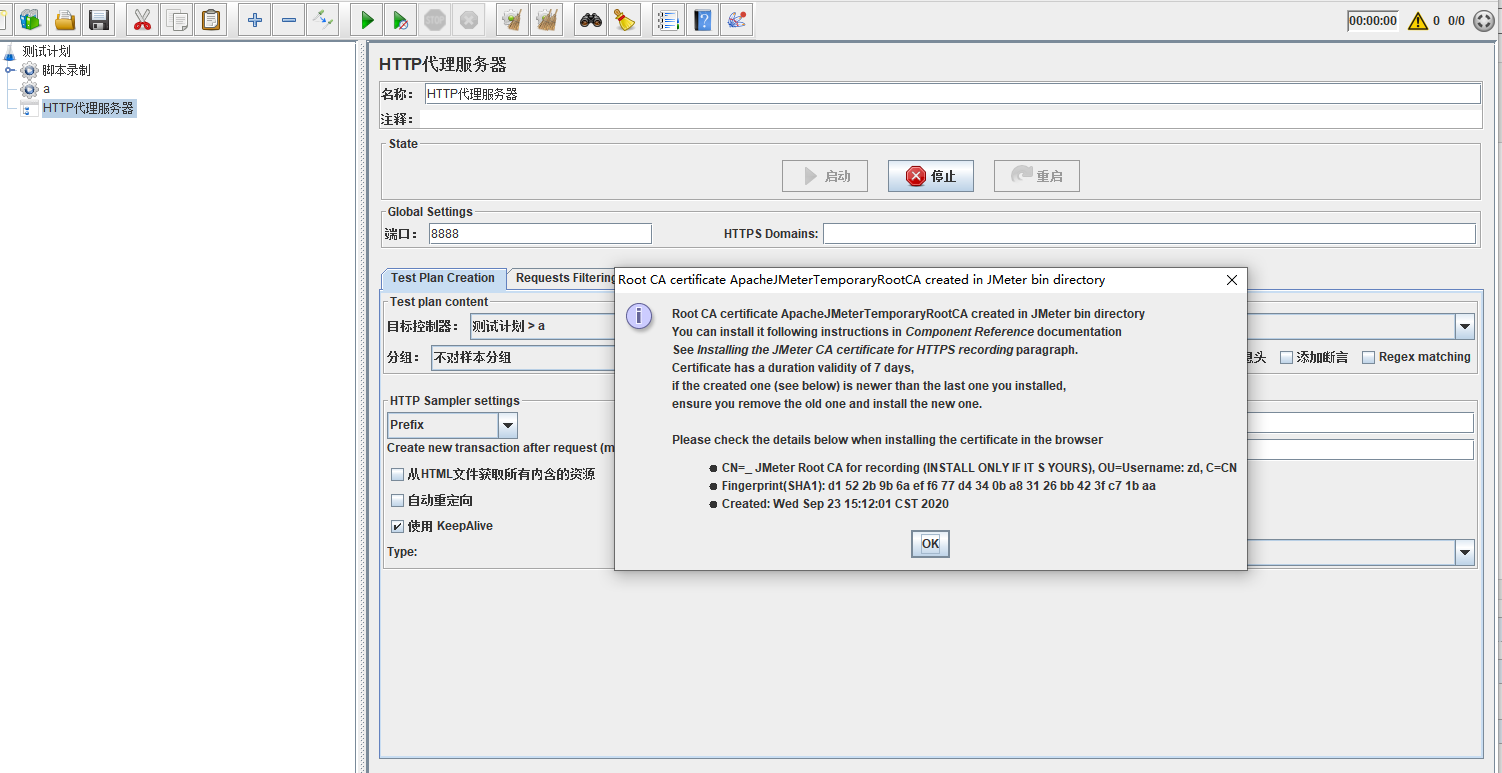
Task: Click the feather icon after Help
Action: point(737,19)
